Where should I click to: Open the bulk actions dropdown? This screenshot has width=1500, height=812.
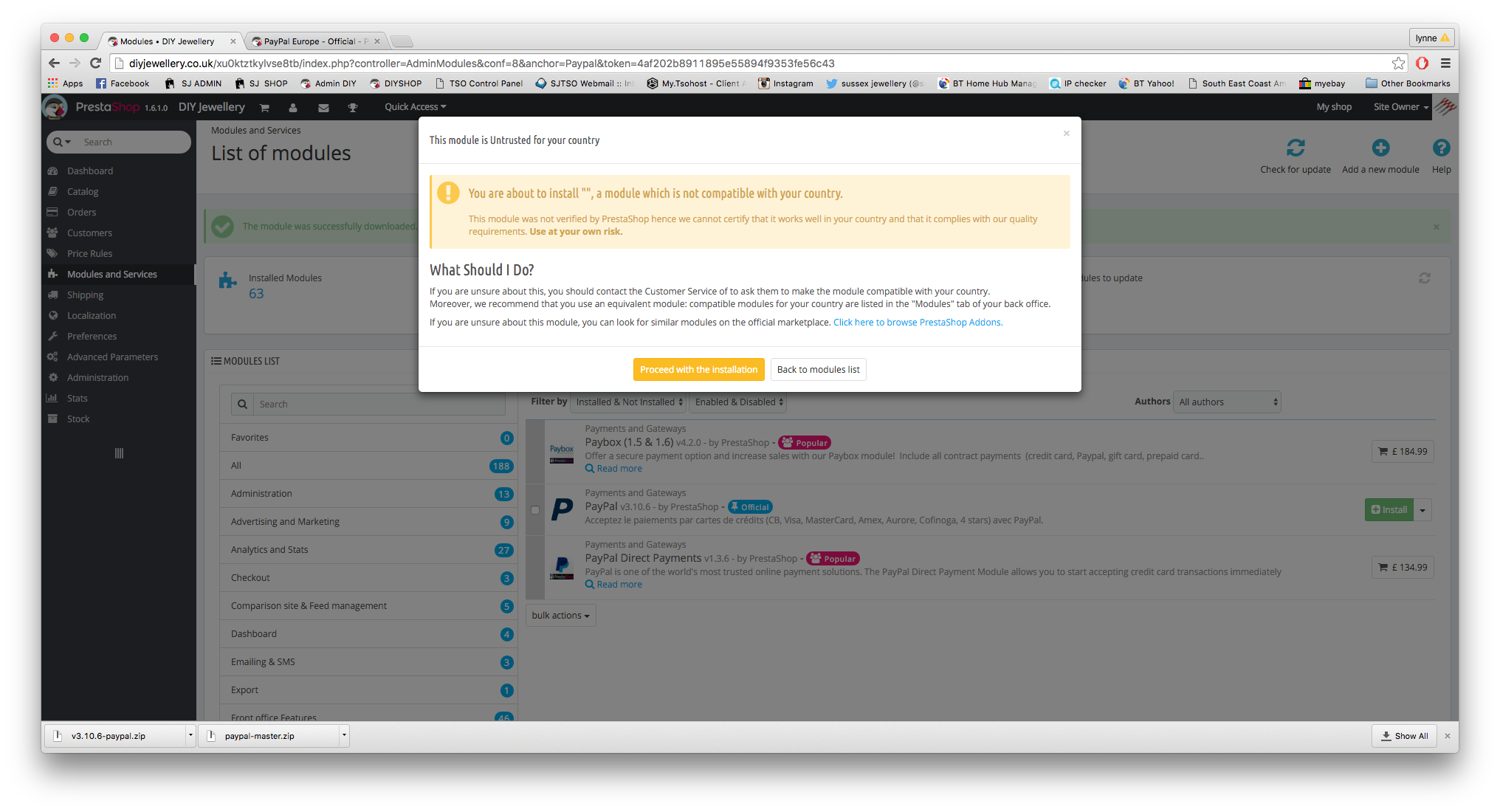560,616
